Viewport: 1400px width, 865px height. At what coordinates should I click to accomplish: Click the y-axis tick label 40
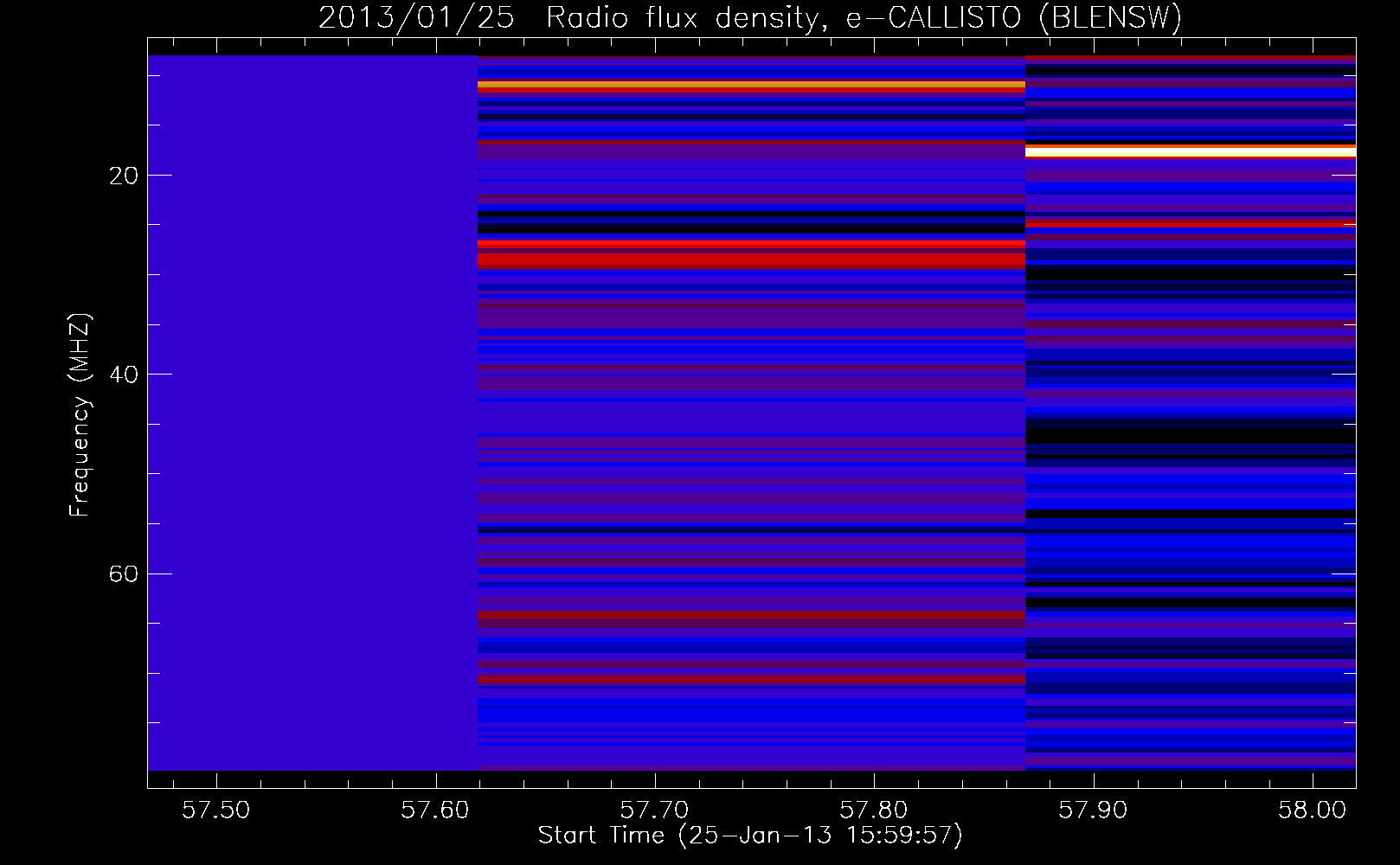coord(124,375)
